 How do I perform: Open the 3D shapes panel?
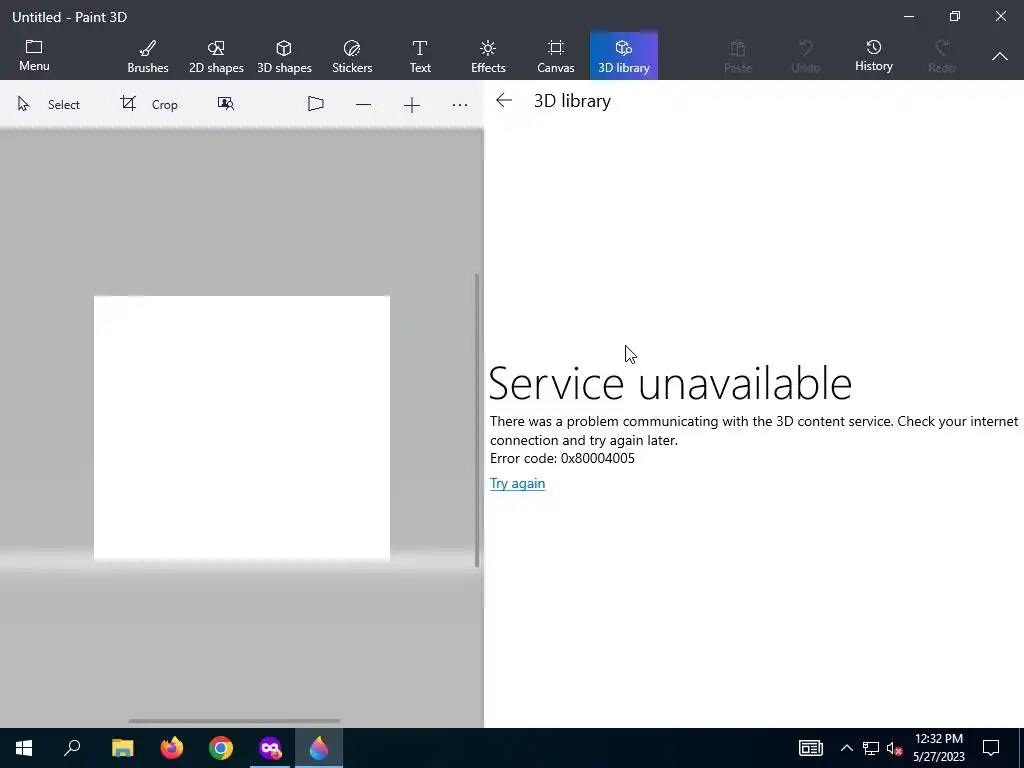[284, 56]
